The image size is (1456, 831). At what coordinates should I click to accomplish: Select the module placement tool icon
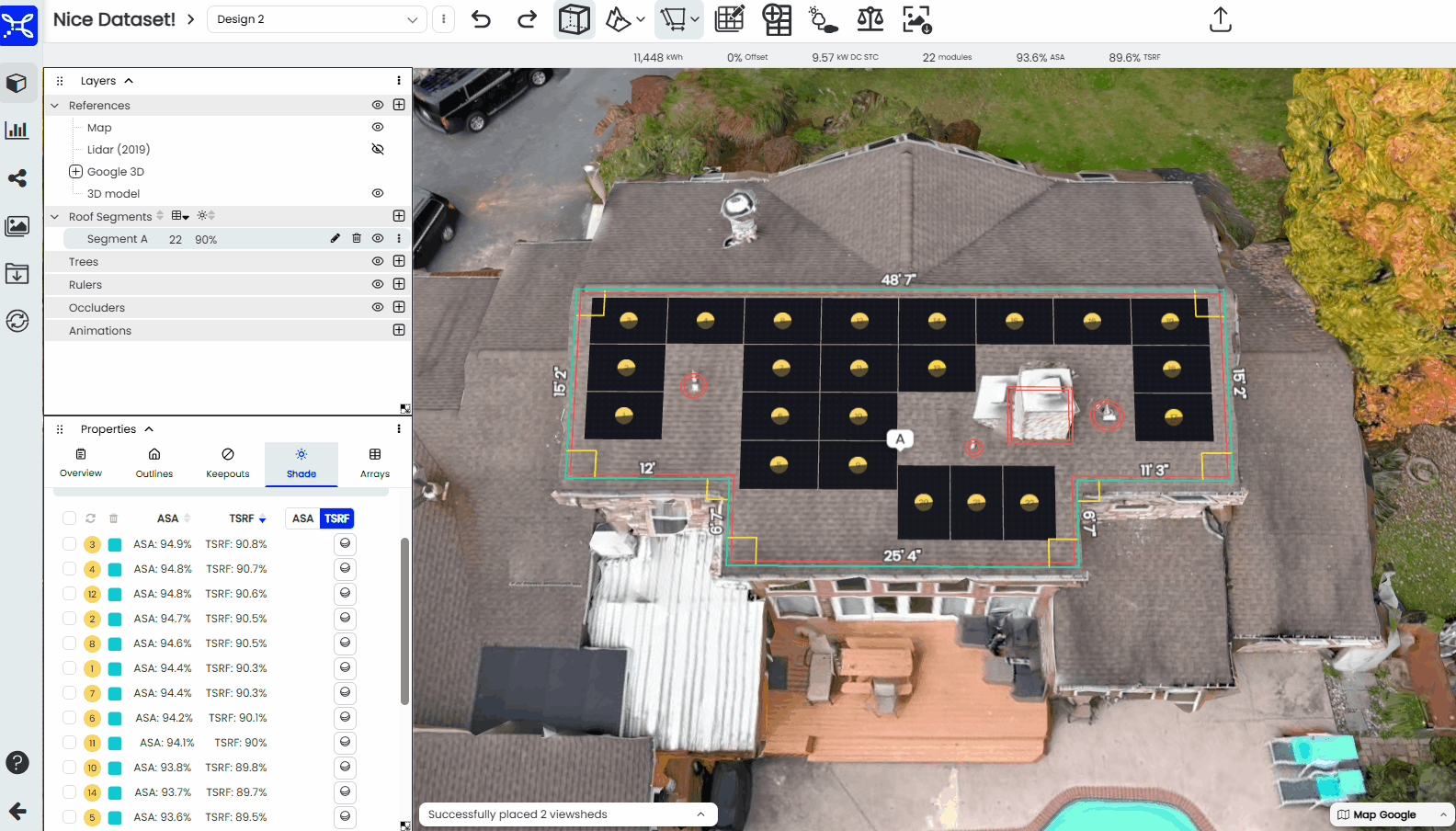[673, 19]
